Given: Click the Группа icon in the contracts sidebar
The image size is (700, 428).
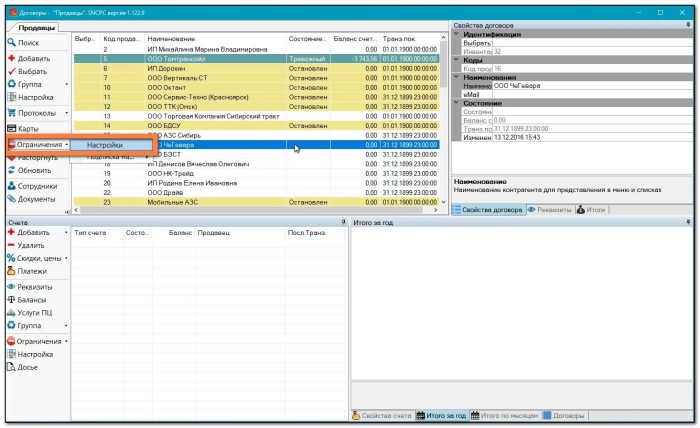Looking at the screenshot, I should [x=12, y=84].
